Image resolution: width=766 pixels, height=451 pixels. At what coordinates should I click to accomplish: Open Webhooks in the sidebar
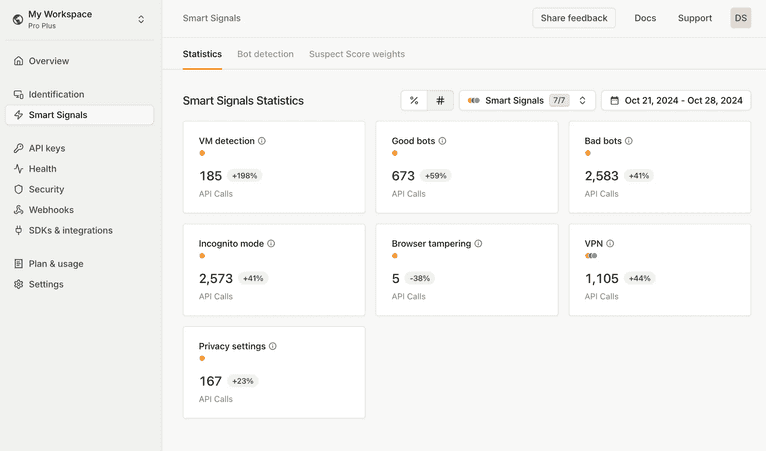(50, 210)
